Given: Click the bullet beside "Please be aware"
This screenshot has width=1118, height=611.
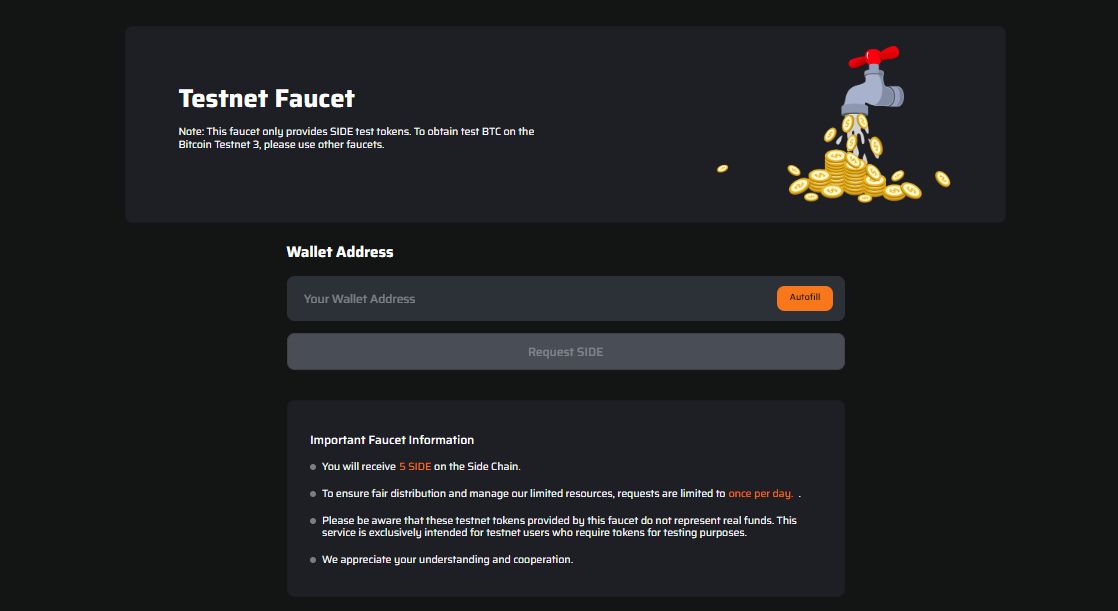Looking at the screenshot, I should click(x=313, y=521).
